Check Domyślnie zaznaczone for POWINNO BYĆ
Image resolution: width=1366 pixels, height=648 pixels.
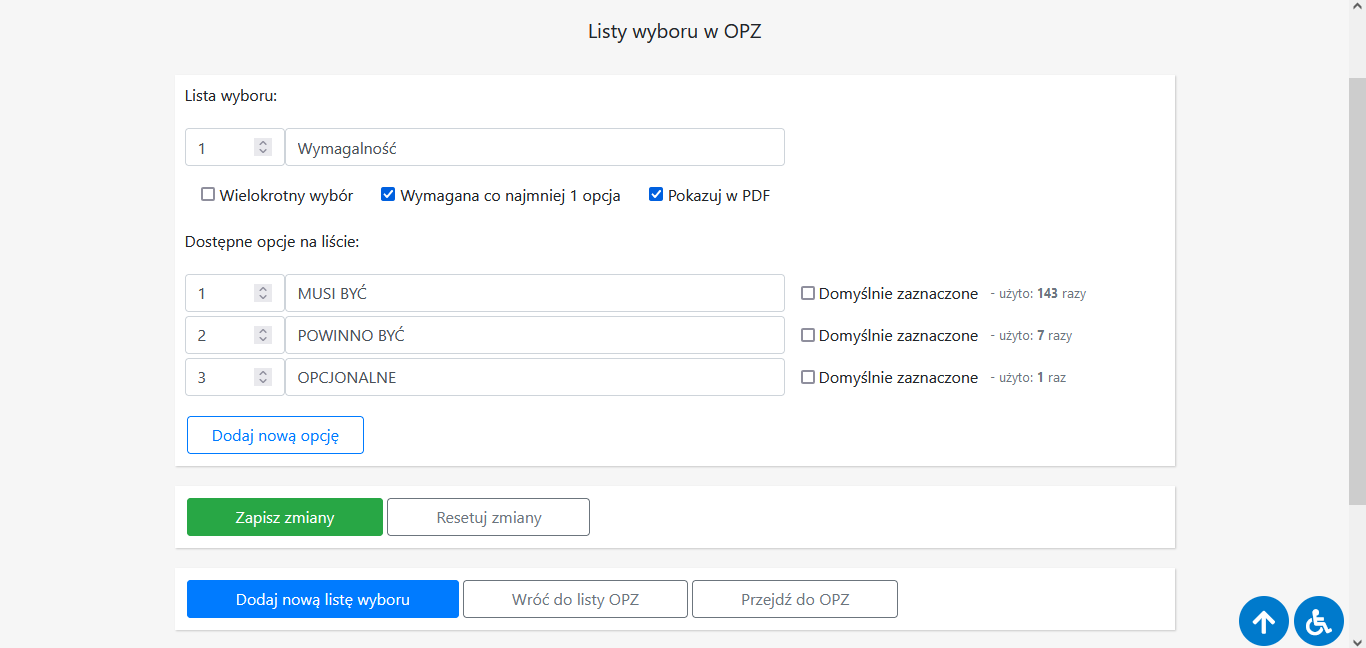pos(808,336)
